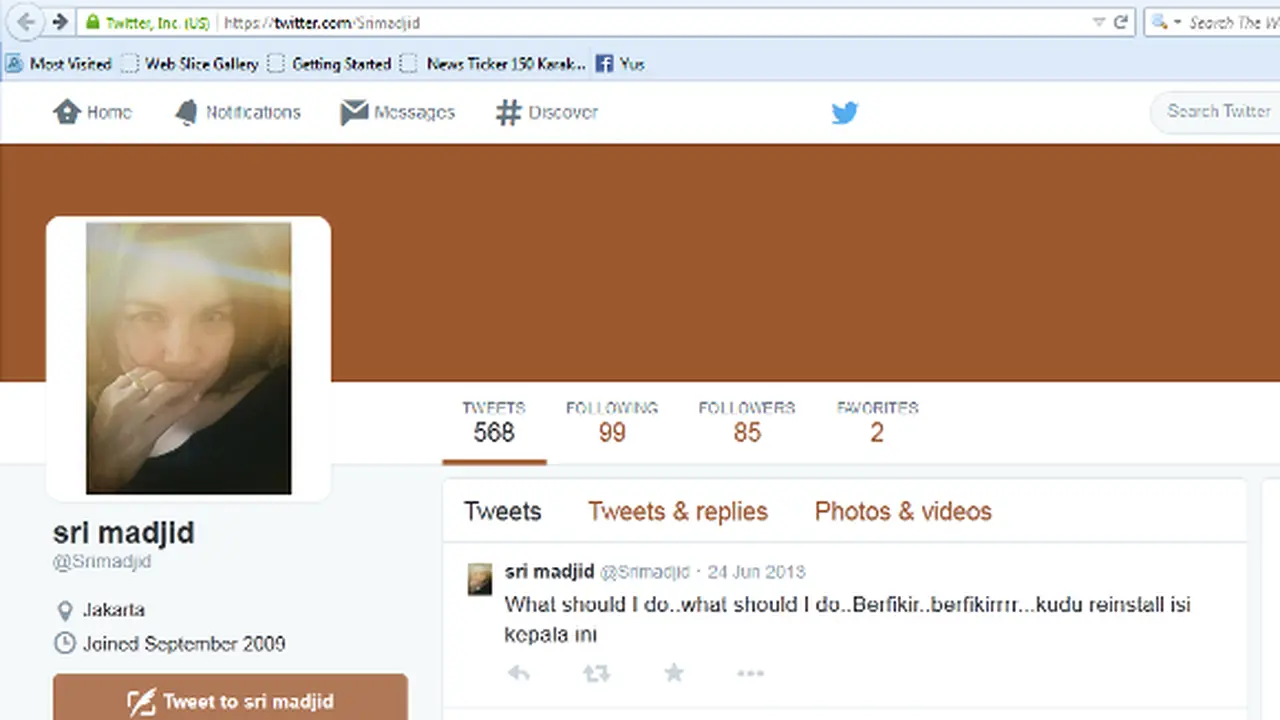Open Twitter Messages
The height and width of the screenshot is (720, 1280).
click(x=397, y=112)
